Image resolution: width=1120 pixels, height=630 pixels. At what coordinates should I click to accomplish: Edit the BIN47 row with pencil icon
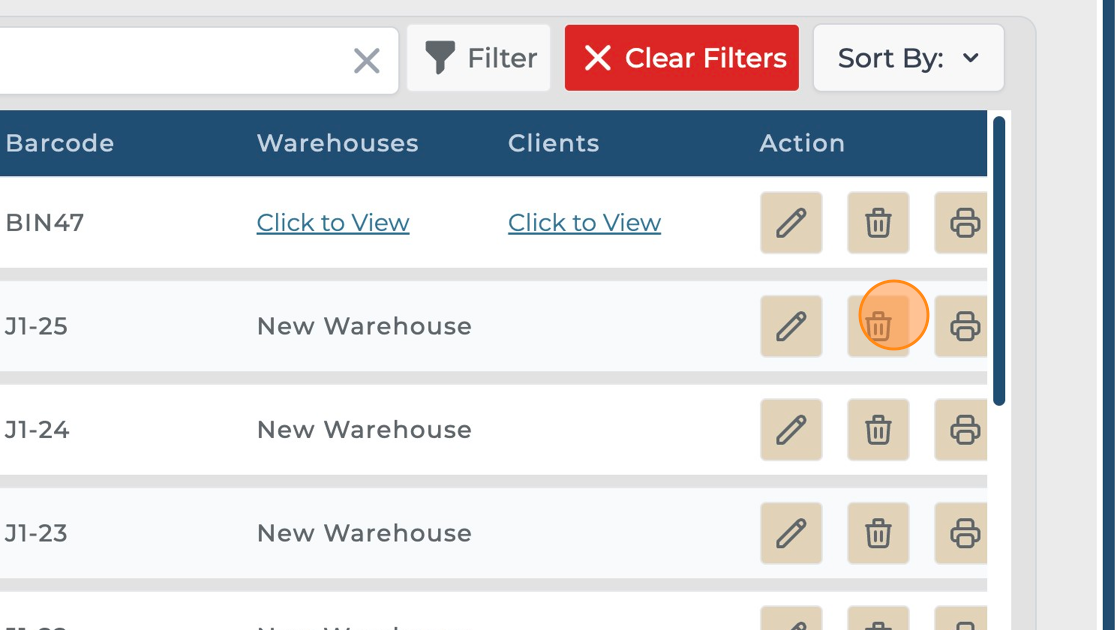pyautogui.click(x=791, y=223)
